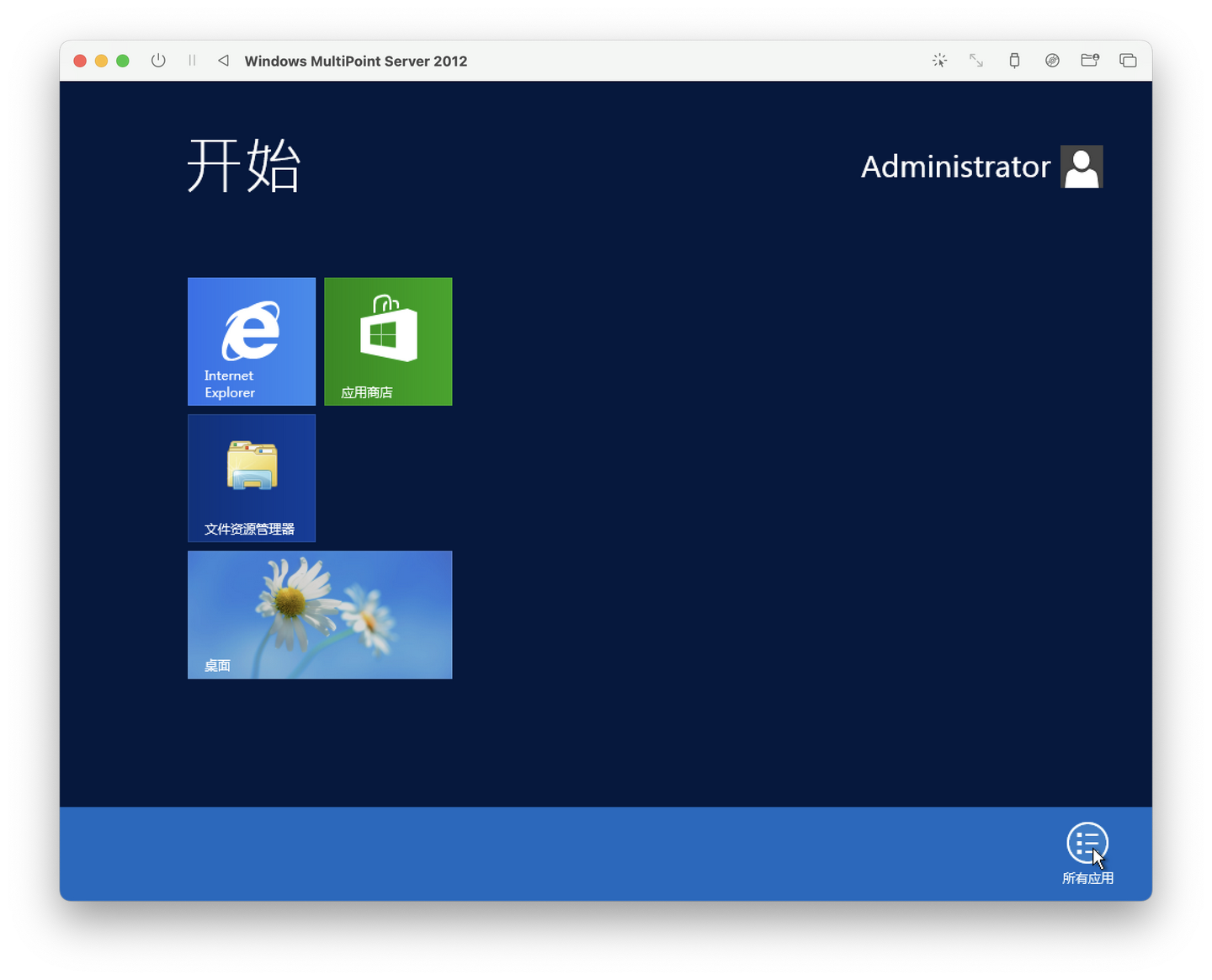This screenshot has width=1212, height=980.
Task: Click the yellow minimize window button
Action: coord(101,61)
